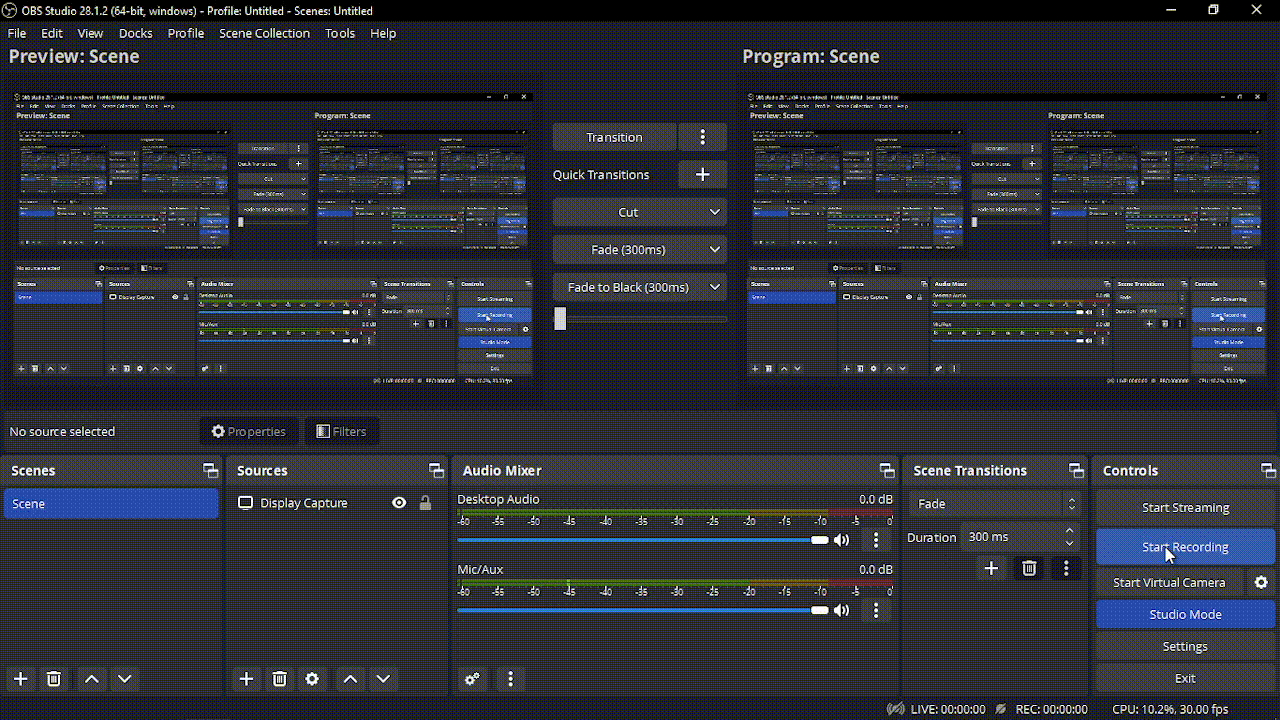Increase Duration with the up arrow
This screenshot has height=720, width=1280.
coord(1070,531)
